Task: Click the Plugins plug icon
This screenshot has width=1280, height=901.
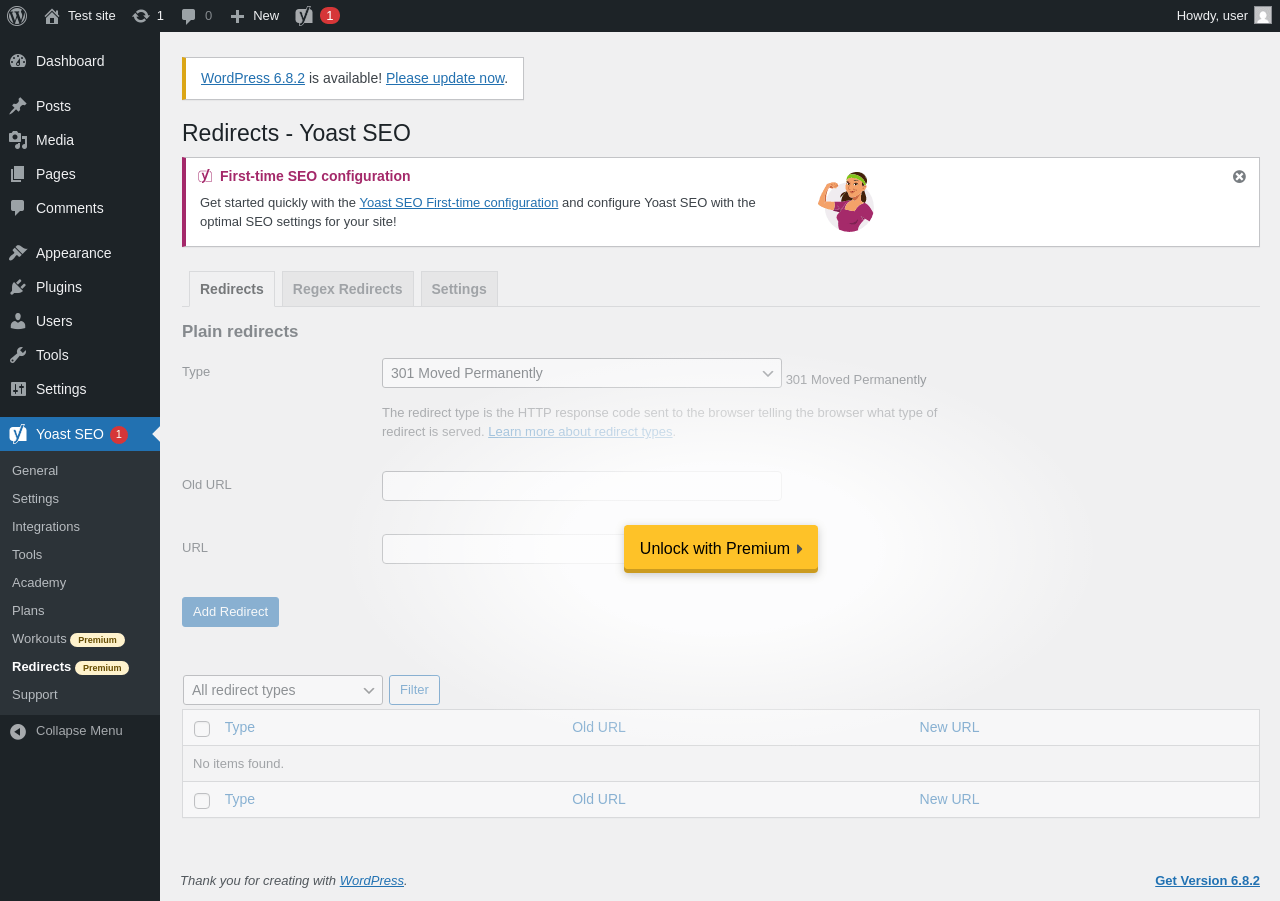Action: [18, 287]
